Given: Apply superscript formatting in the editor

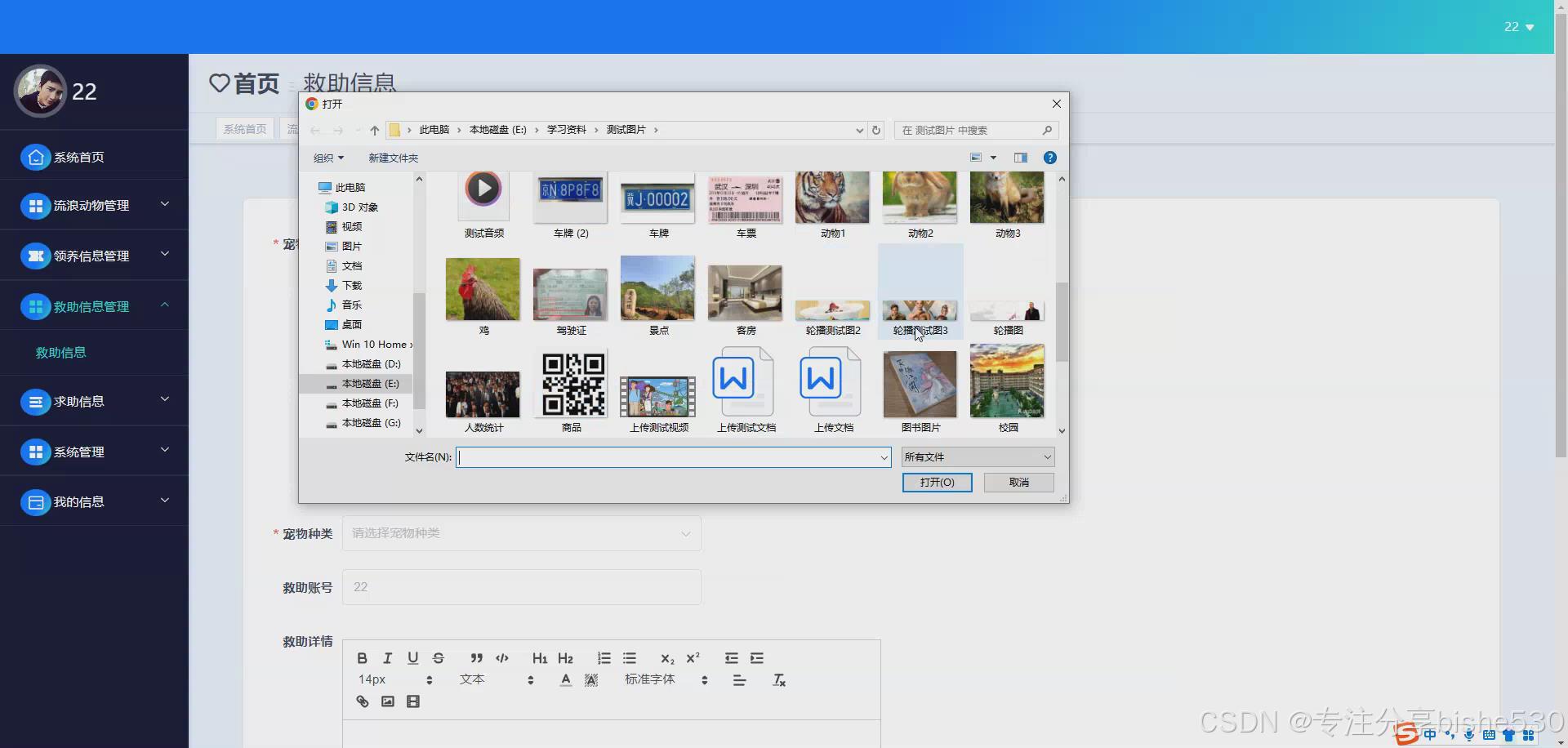Looking at the screenshot, I should (693, 658).
